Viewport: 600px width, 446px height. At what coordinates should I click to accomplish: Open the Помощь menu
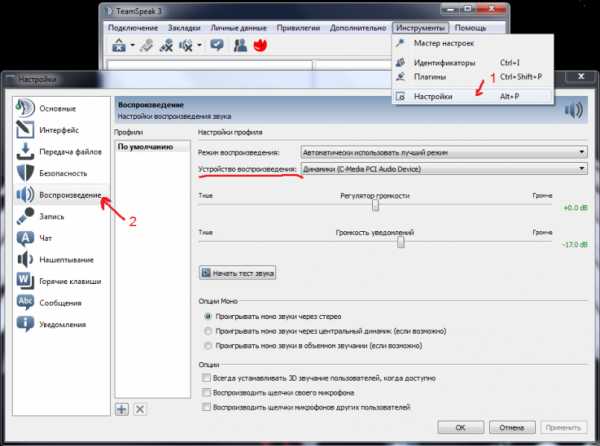[x=470, y=28]
